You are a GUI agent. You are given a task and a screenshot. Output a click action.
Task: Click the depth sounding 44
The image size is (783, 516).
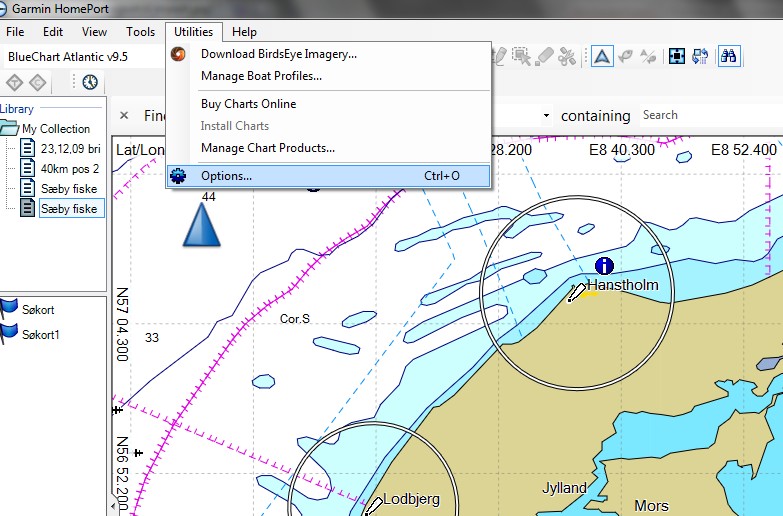pyautogui.click(x=209, y=197)
